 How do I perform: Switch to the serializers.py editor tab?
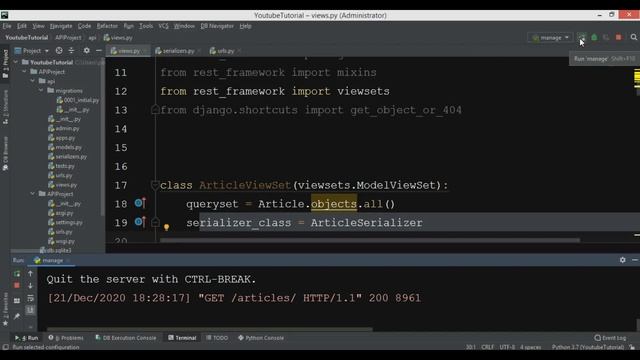178,51
